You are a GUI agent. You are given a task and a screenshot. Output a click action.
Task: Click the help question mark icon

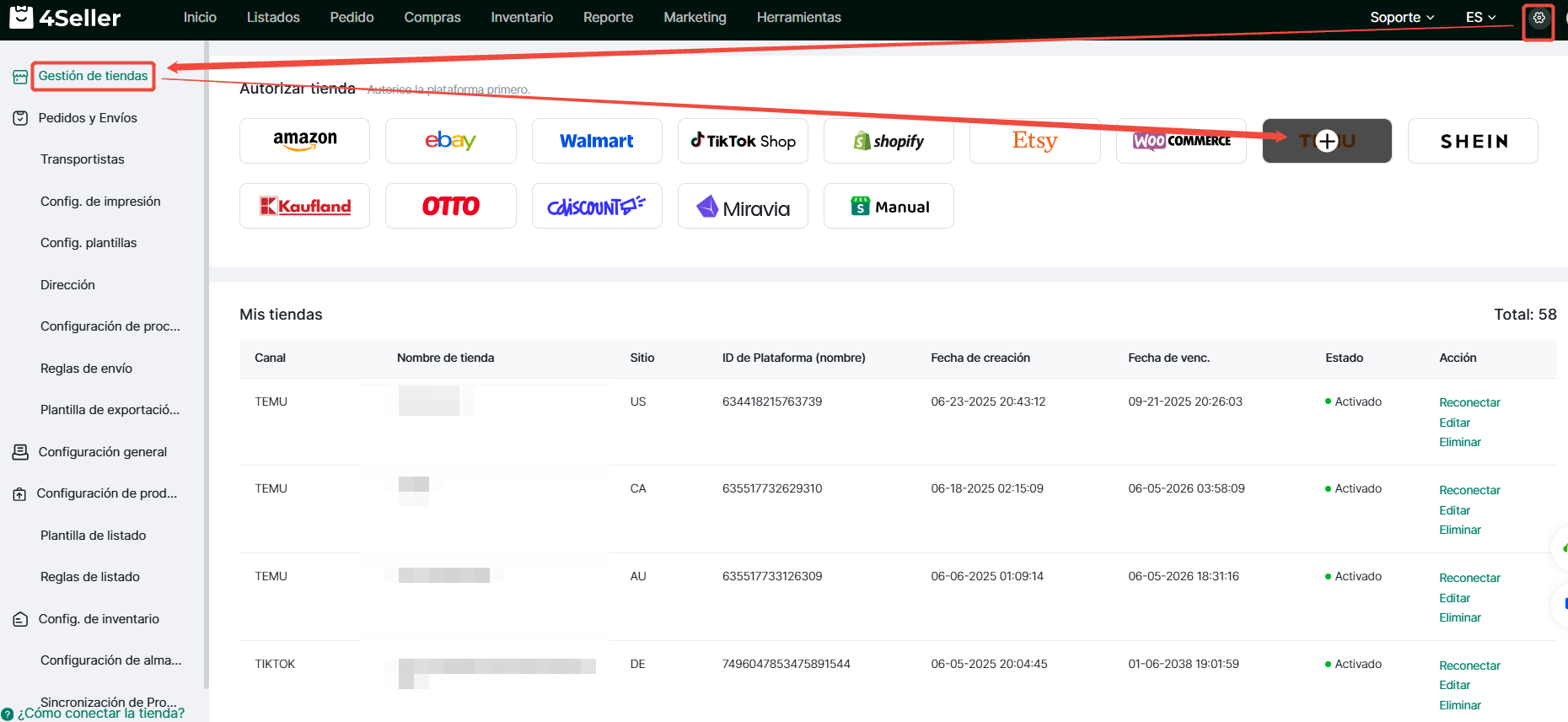8,714
